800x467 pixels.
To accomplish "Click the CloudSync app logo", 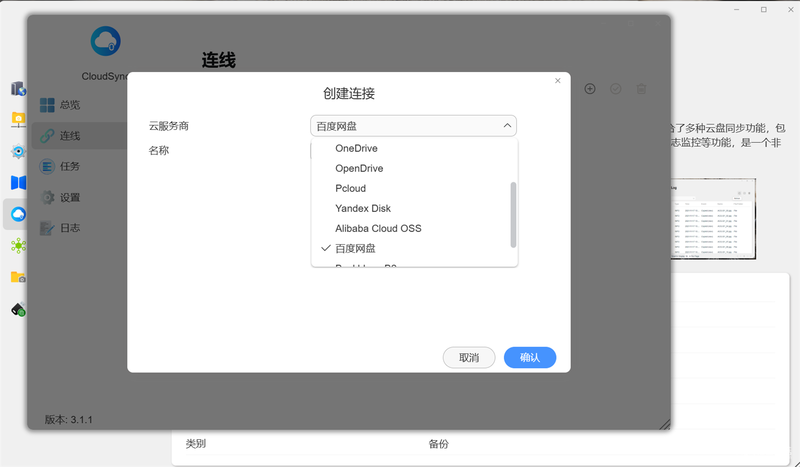I will tap(106, 41).
